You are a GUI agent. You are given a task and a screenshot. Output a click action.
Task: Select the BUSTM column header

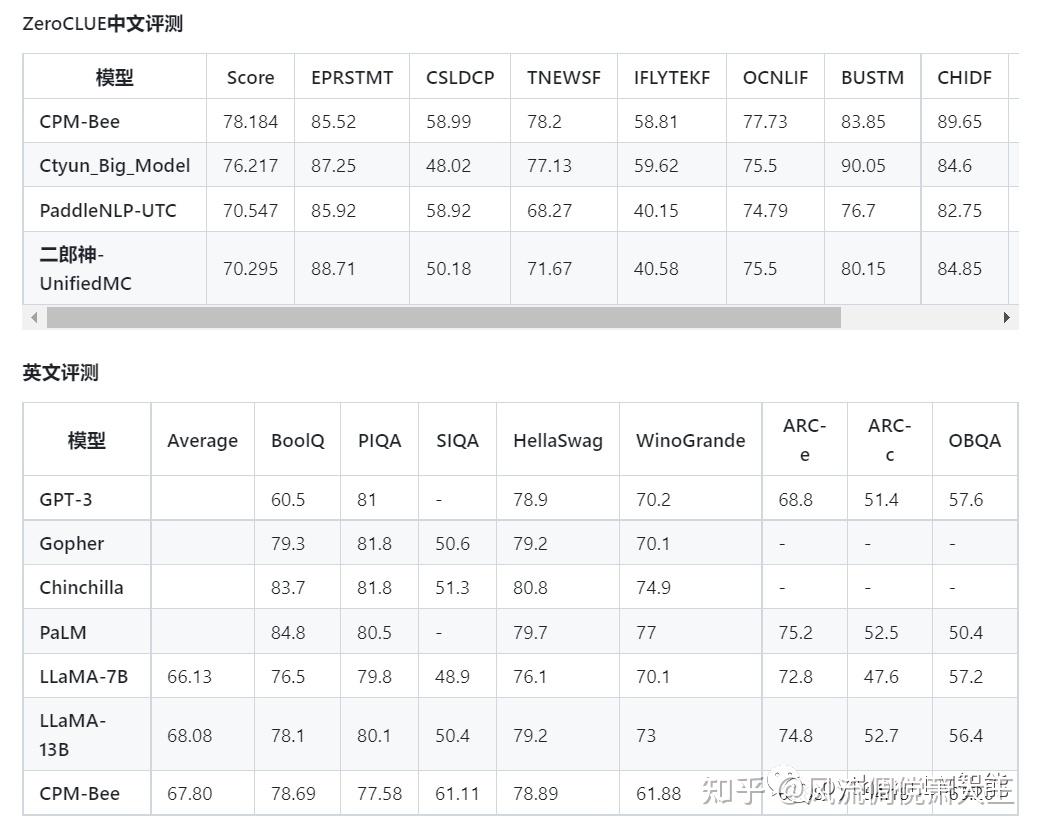tap(872, 77)
